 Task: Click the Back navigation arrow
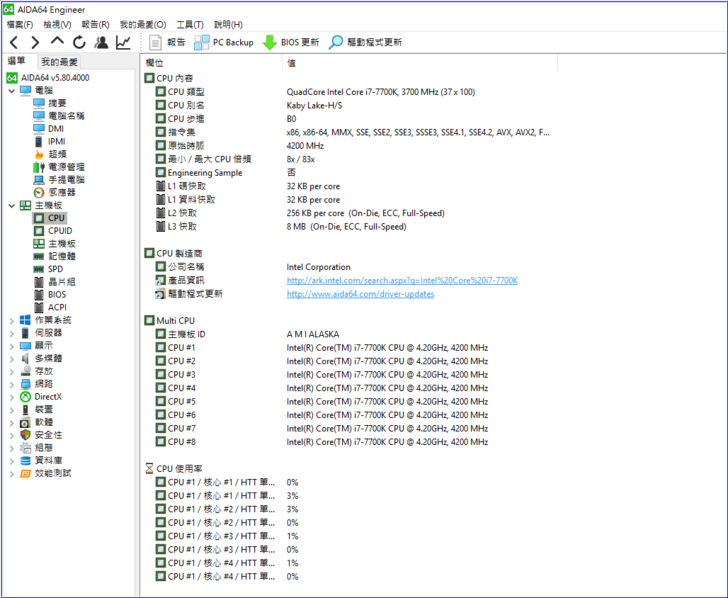point(14,43)
